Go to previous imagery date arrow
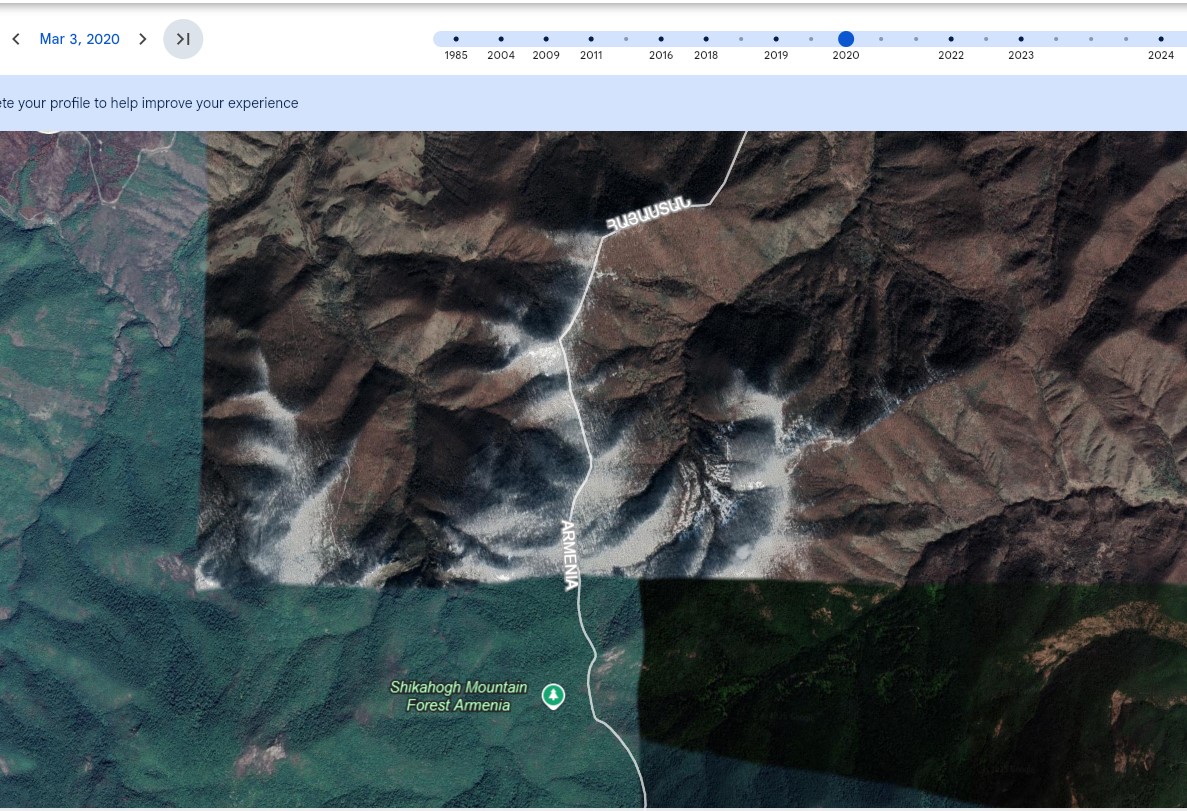 [16, 39]
